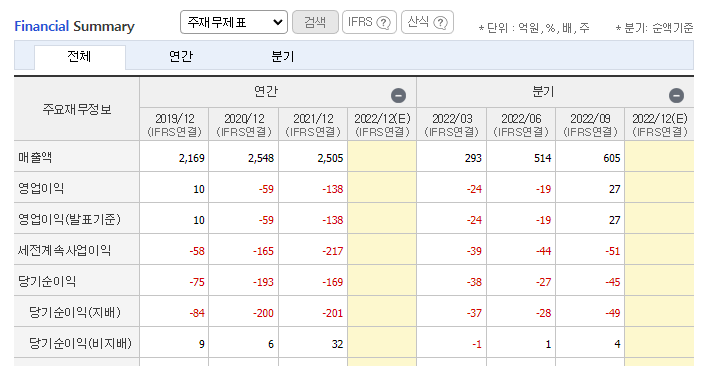
Task: Click the 605 quarterly 매출액 value
Action: tap(612, 158)
